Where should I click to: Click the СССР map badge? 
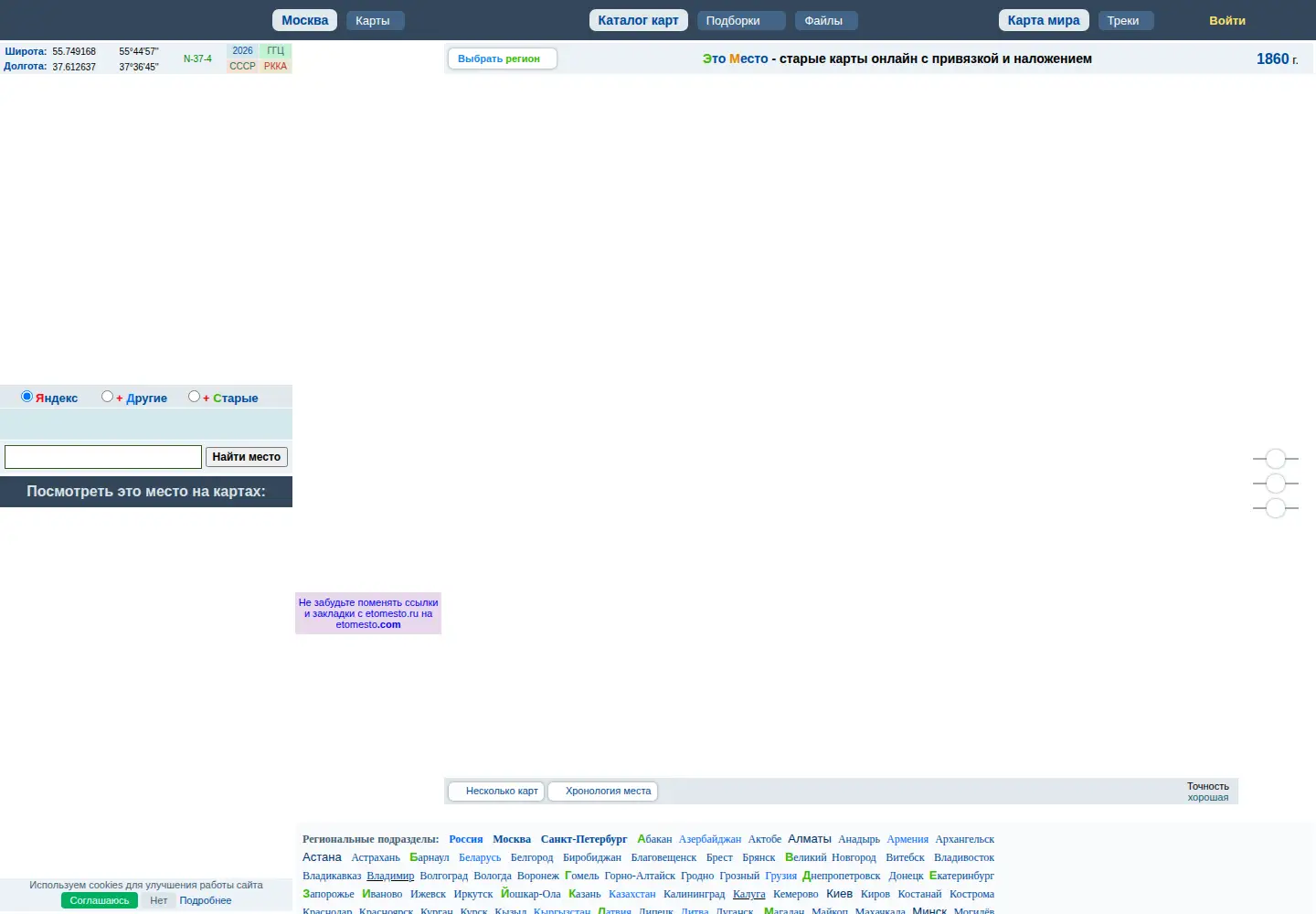(x=242, y=66)
